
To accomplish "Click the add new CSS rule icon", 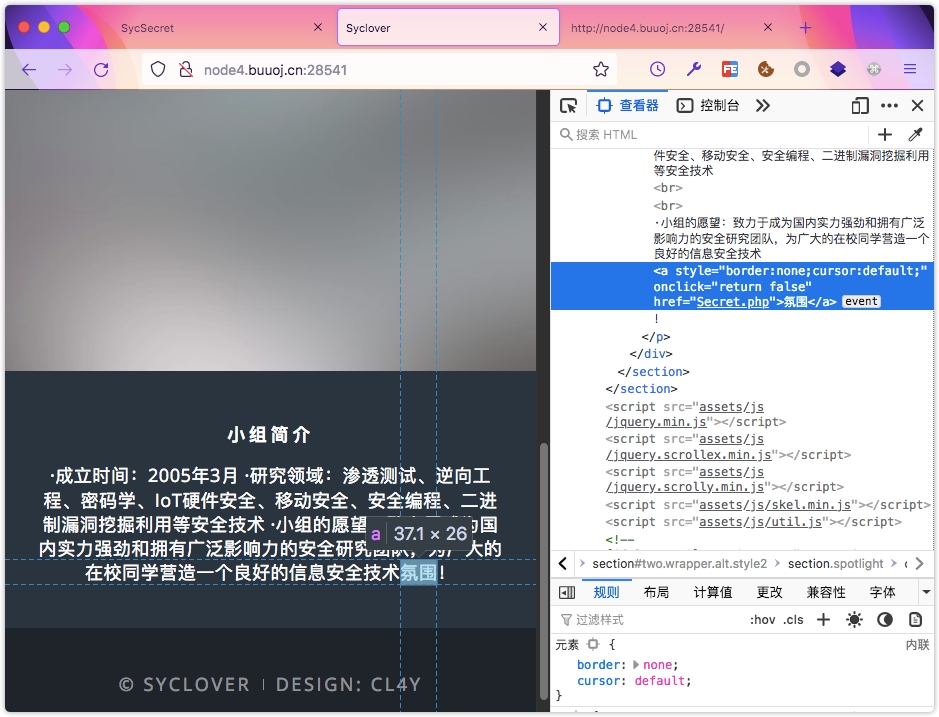I will click(823, 620).
